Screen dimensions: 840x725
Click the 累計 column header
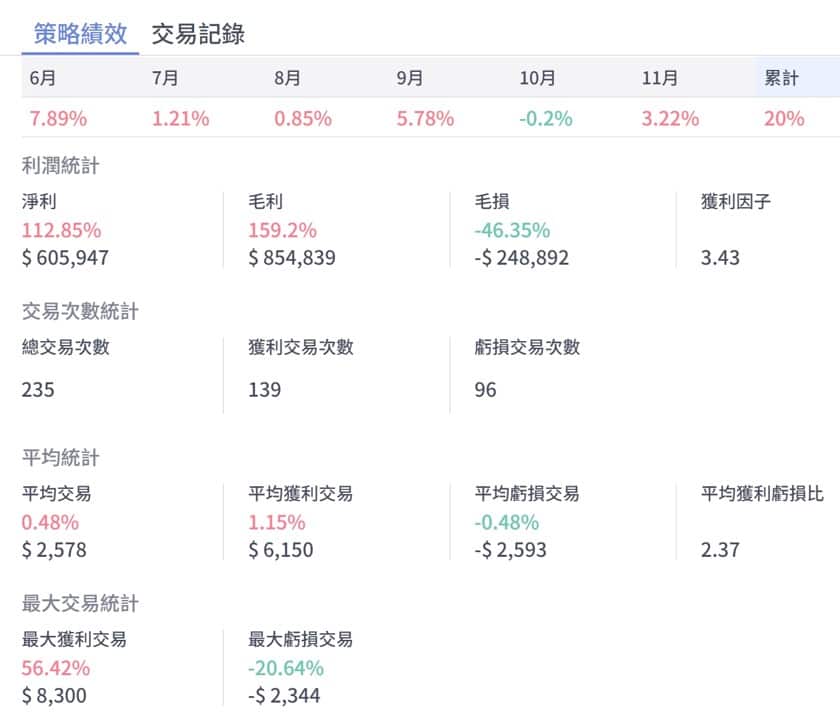coord(781,78)
